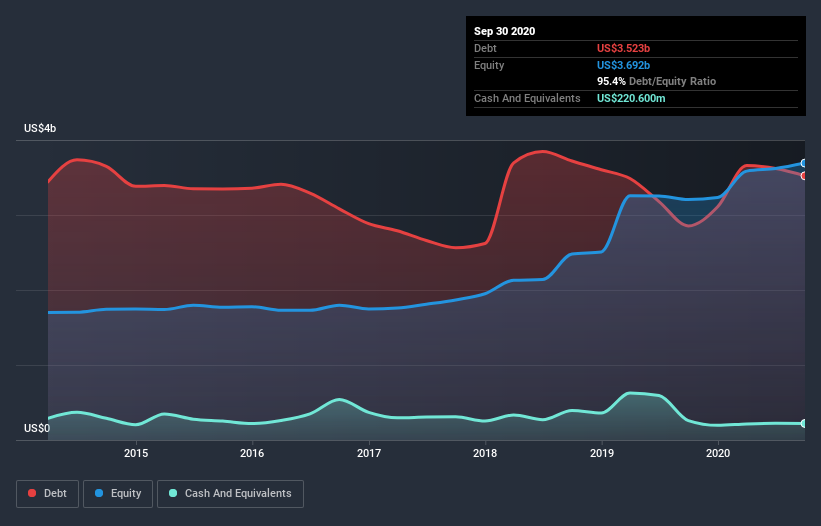Toggle the Cash And Equivalents legend button

coord(230,494)
